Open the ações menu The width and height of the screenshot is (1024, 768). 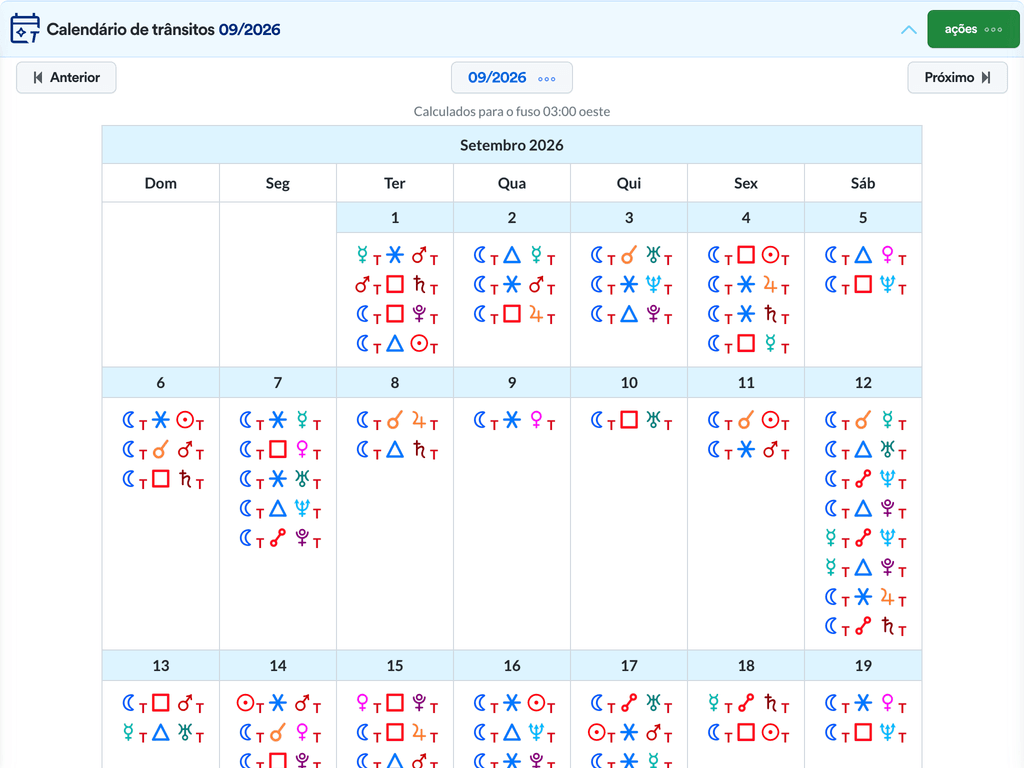[973, 29]
